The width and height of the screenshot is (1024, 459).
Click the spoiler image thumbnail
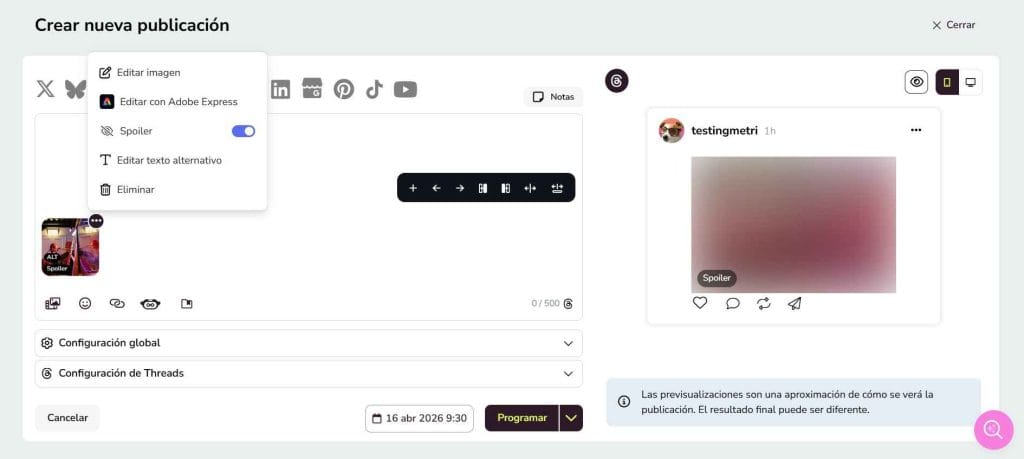pyautogui.click(x=70, y=247)
